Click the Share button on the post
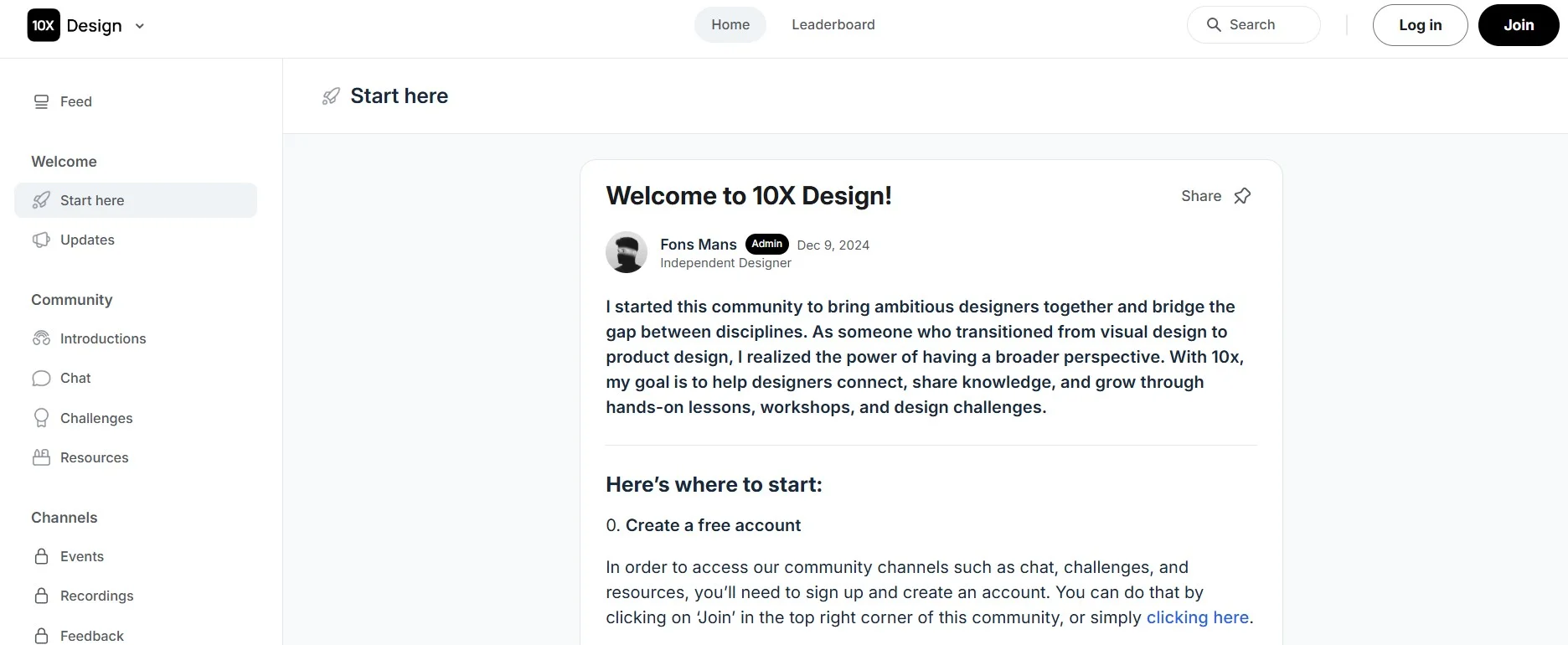This screenshot has height=645, width=1568. 1201,196
